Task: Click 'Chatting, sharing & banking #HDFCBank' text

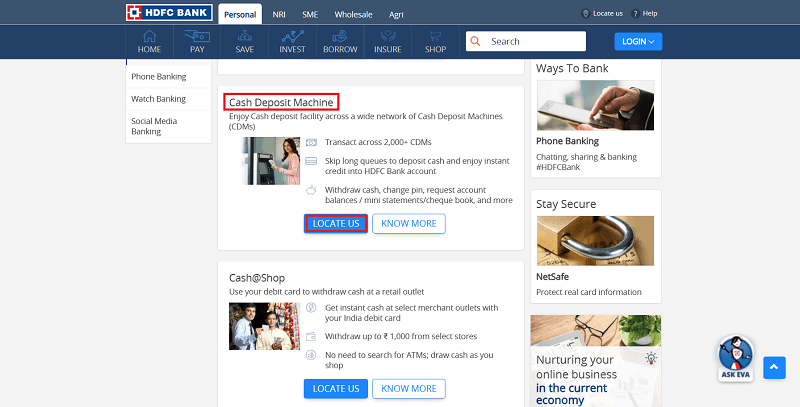Action: pyautogui.click(x=587, y=162)
